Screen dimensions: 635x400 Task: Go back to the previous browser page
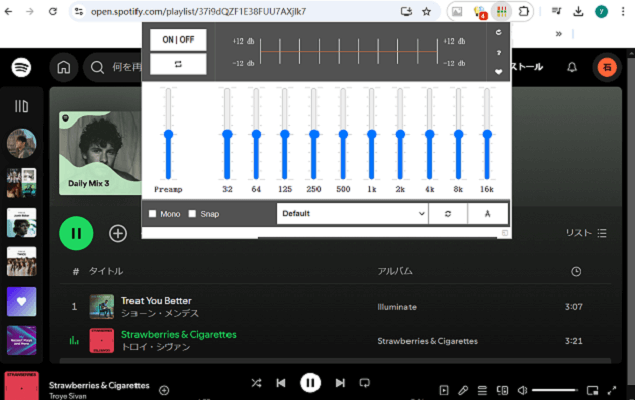(9, 11)
